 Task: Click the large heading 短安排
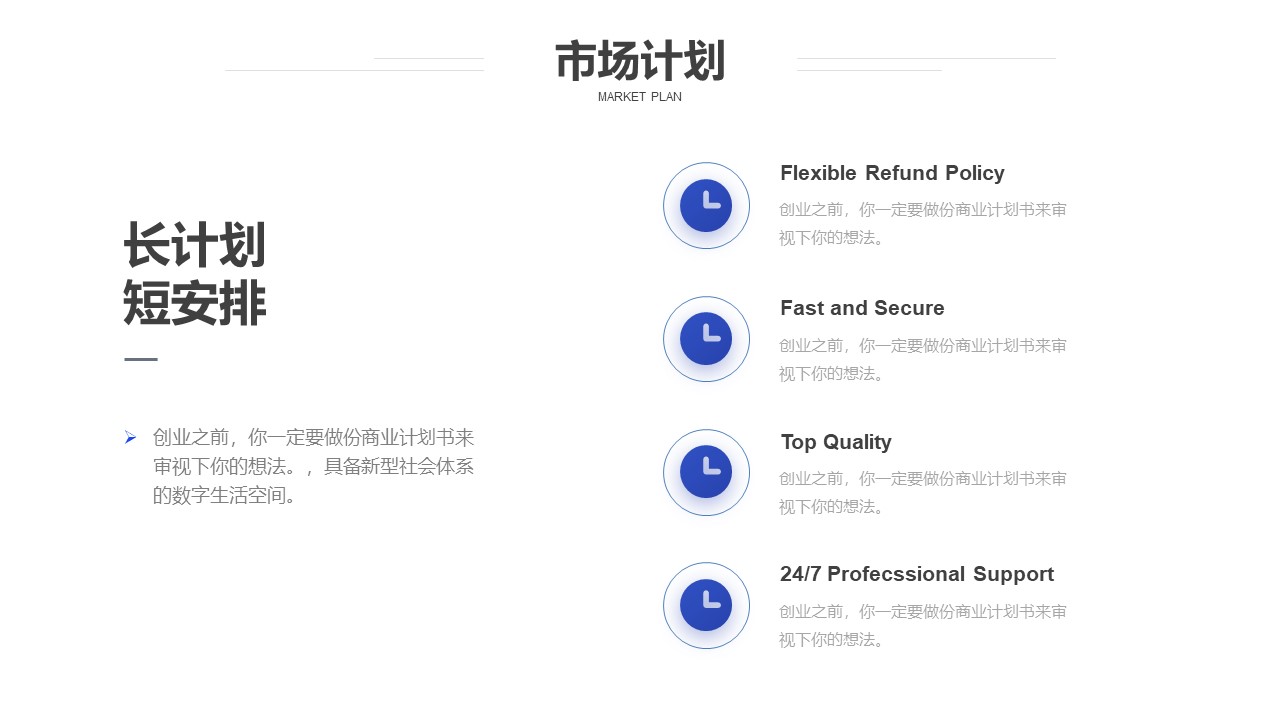(195, 303)
